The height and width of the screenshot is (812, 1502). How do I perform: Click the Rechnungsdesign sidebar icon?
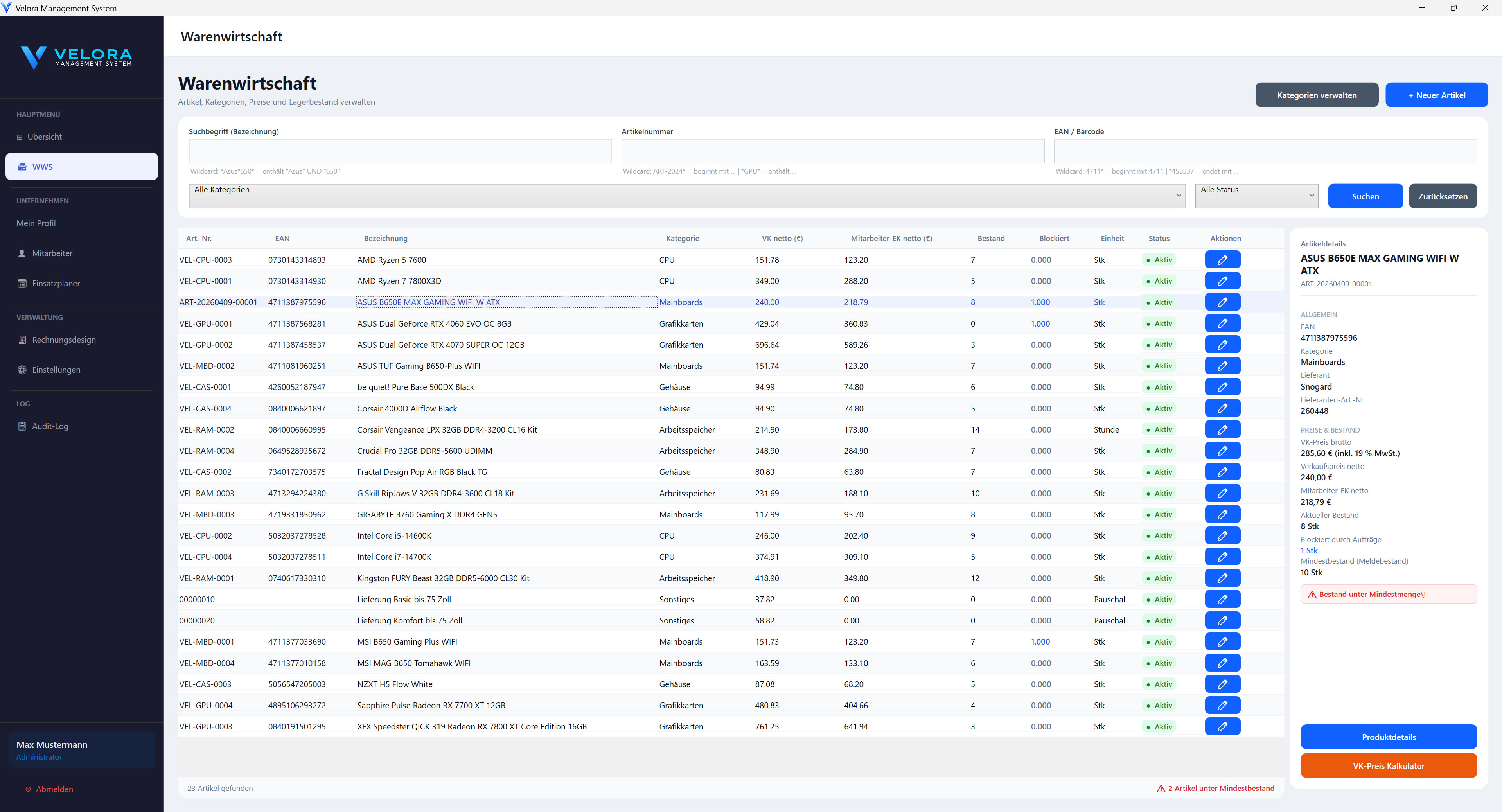(x=22, y=340)
